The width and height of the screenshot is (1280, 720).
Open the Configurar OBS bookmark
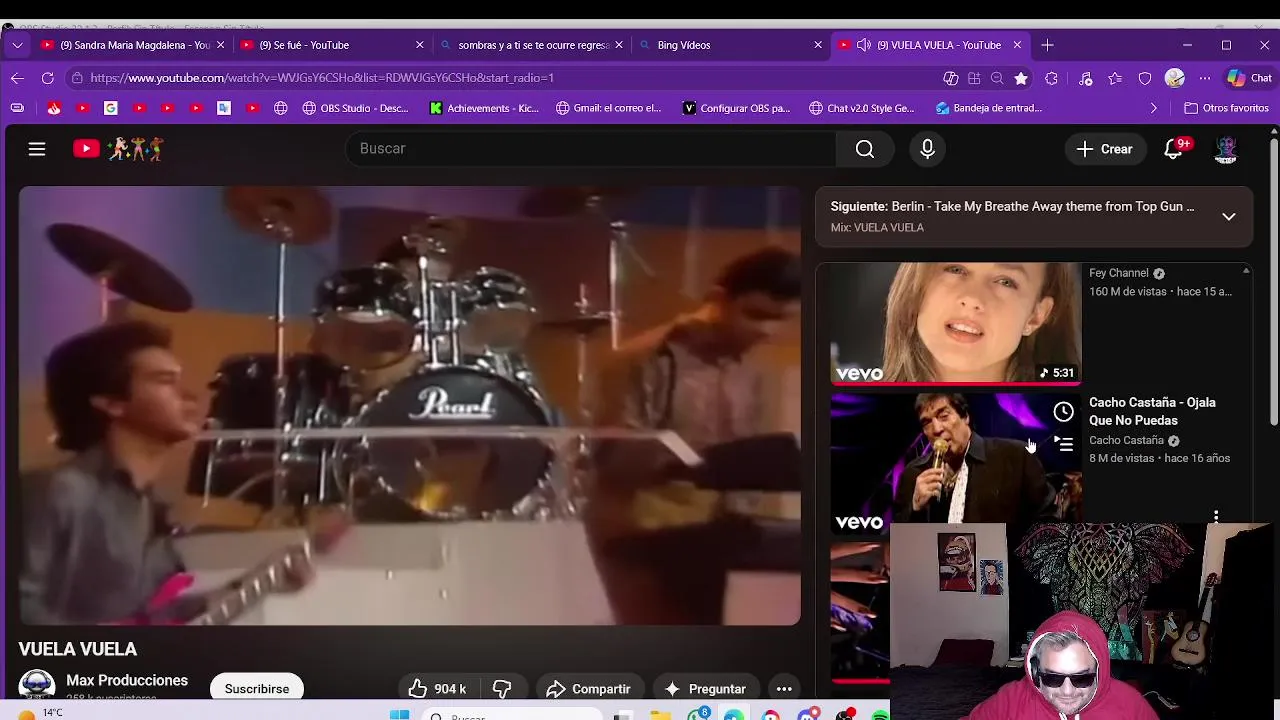736,108
